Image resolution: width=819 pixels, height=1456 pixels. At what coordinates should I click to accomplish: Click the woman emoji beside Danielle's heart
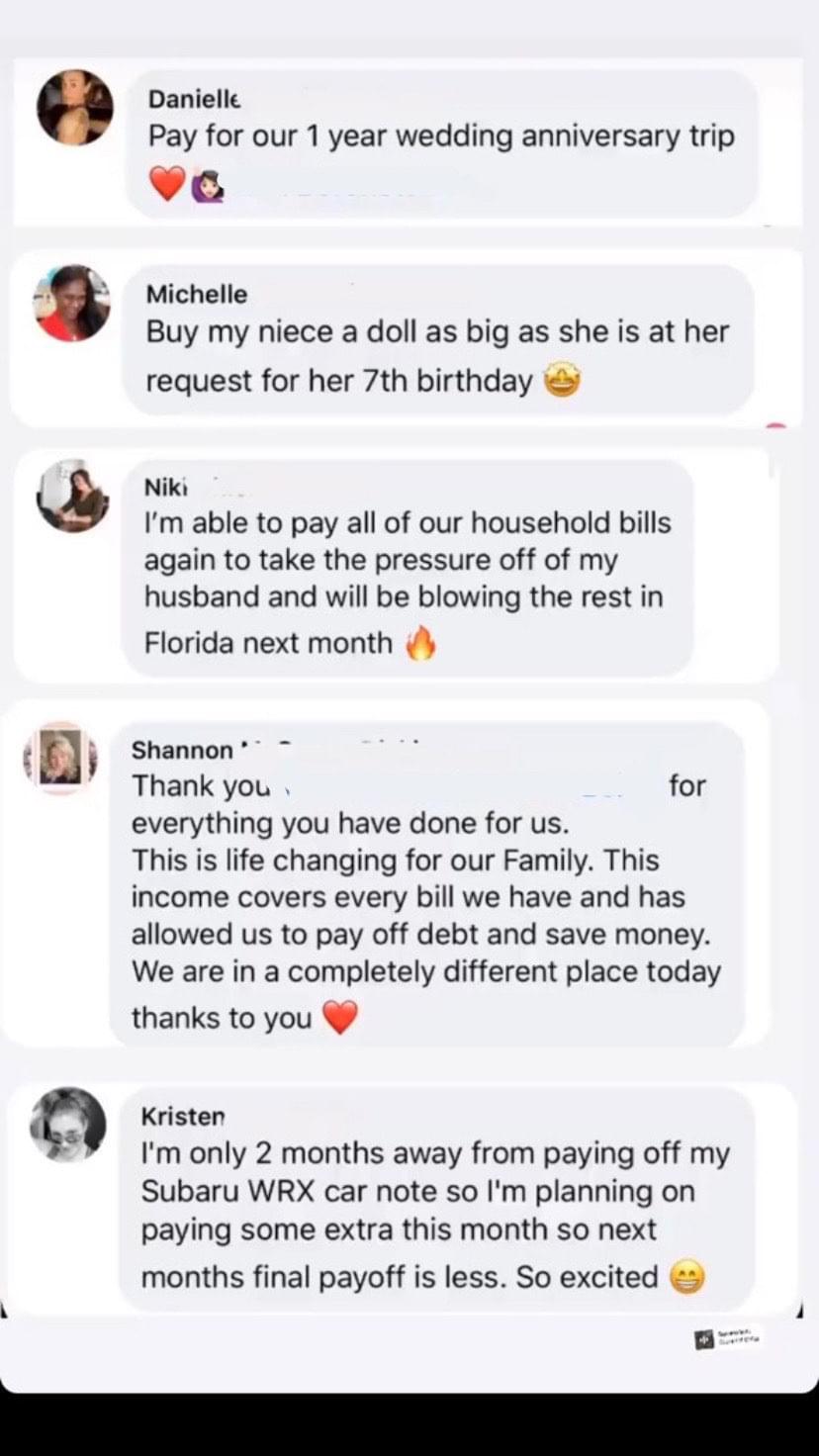tap(206, 185)
